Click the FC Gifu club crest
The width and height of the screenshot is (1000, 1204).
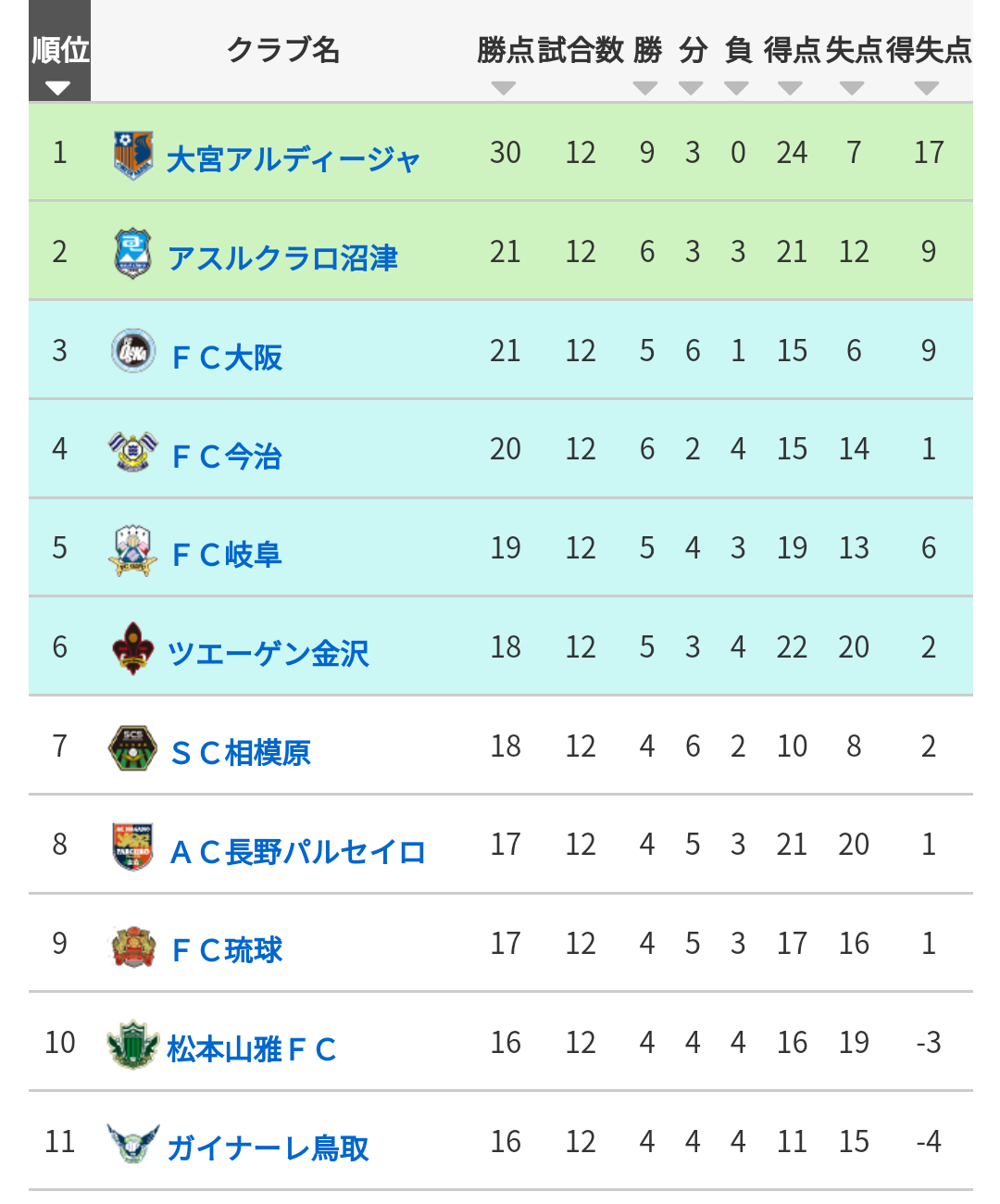tap(133, 550)
